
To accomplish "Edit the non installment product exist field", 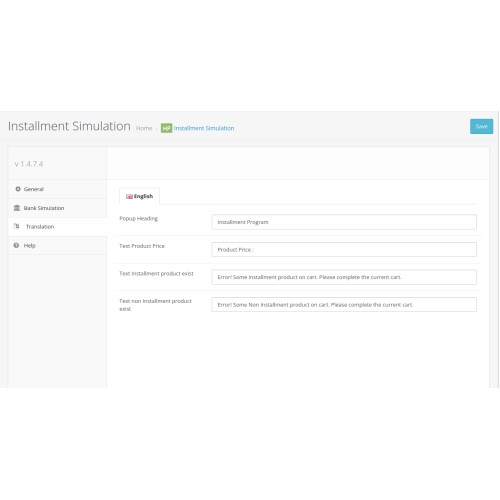I will click(x=344, y=305).
